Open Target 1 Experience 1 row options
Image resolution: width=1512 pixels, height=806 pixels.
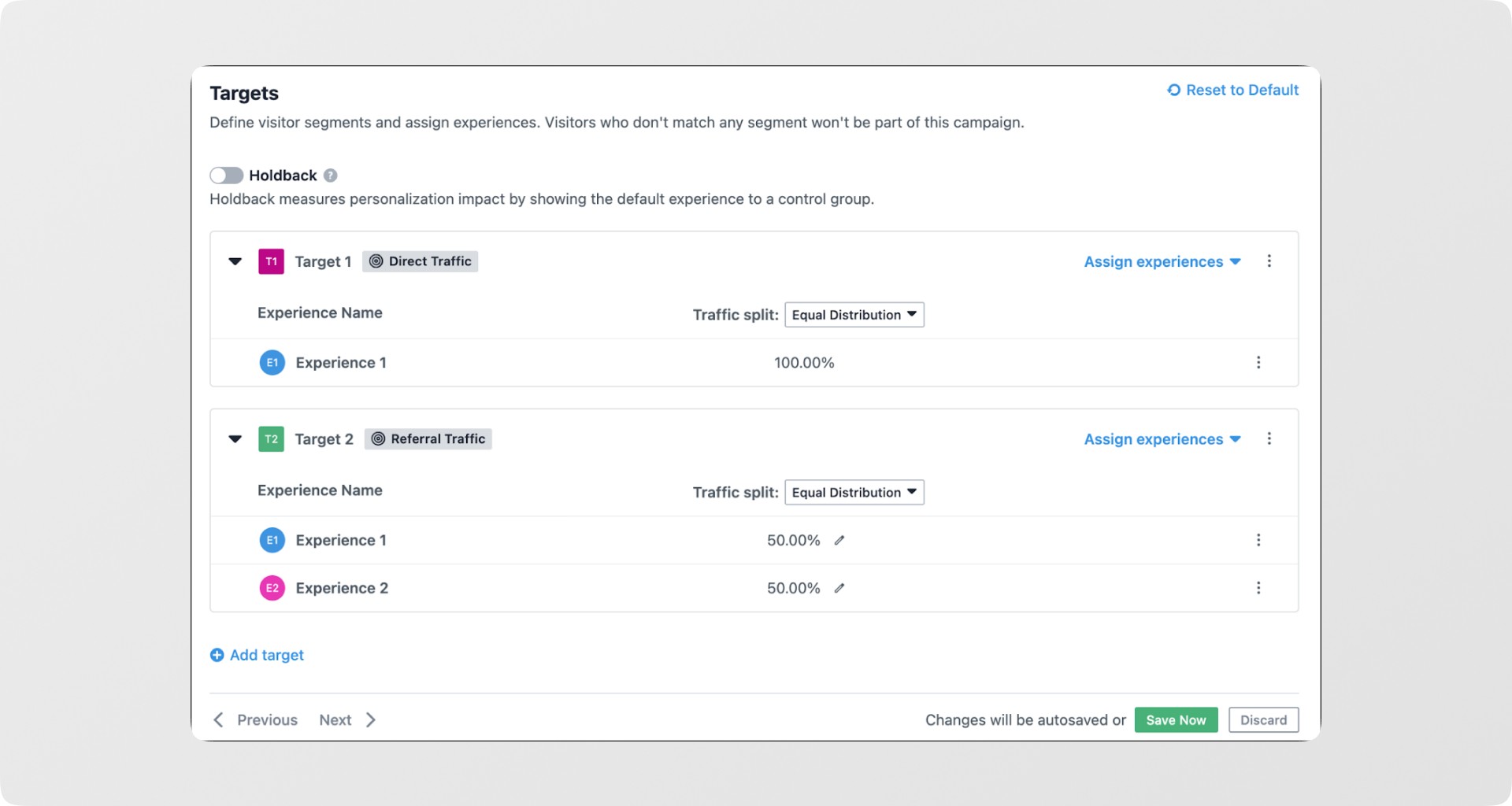point(1258,363)
